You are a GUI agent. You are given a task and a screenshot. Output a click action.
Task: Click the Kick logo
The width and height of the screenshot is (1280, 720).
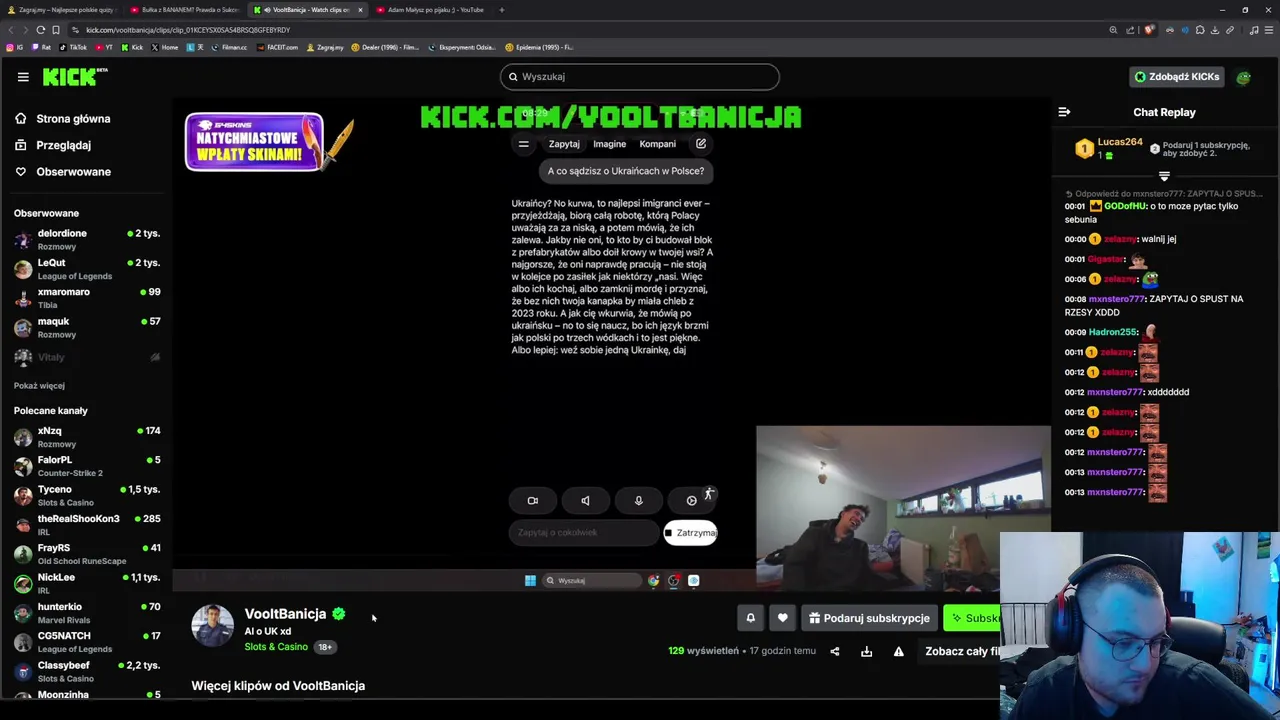pos(75,76)
